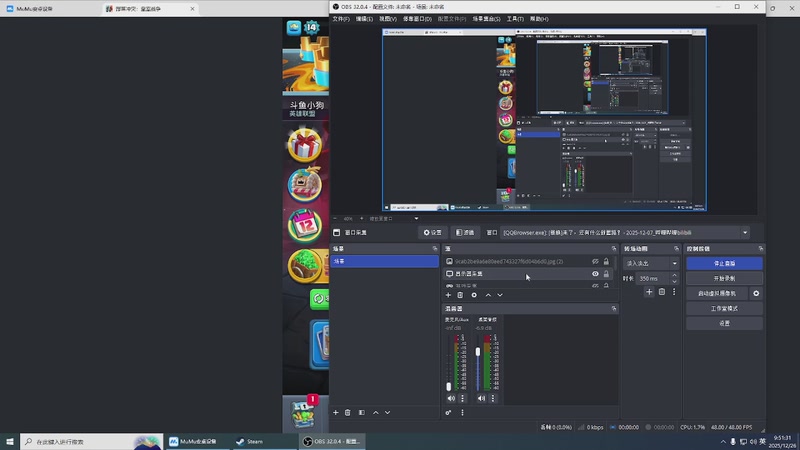Pop out the audio mixer dock
This screenshot has height=450, width=800.
tap(614, 309)
